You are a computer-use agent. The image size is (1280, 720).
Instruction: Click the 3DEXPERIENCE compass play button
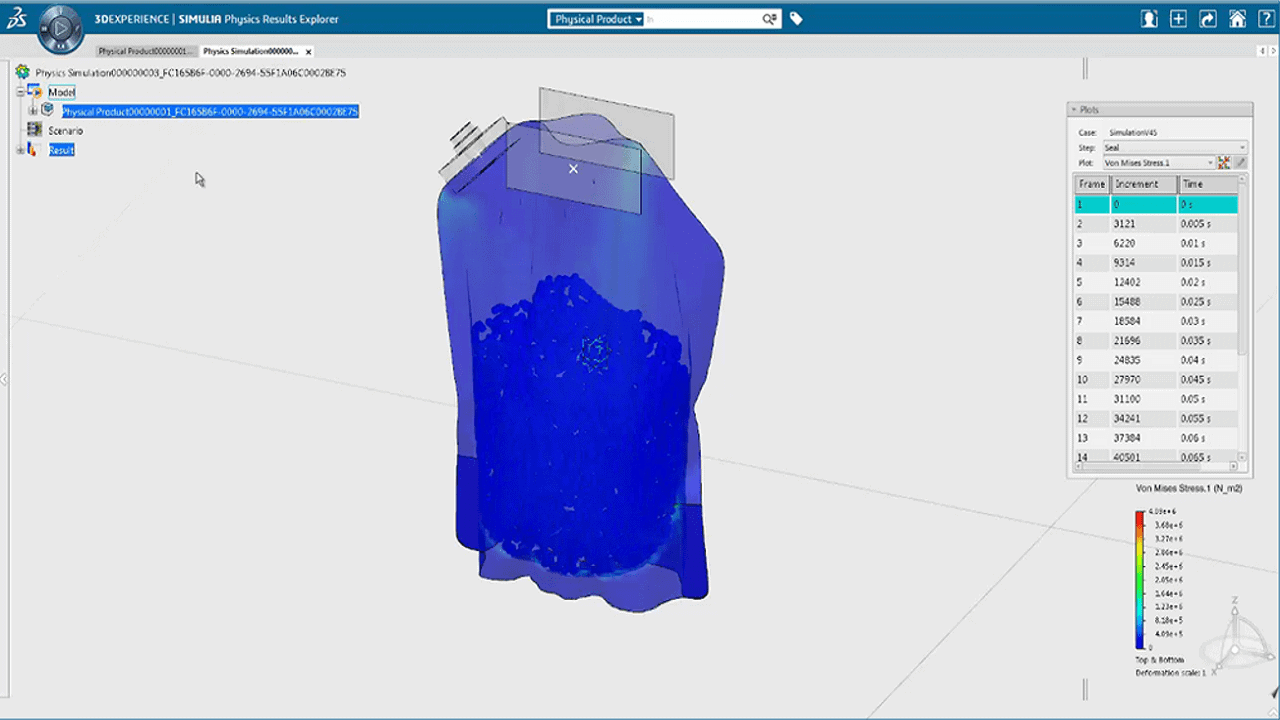click(x=59, y=29)
